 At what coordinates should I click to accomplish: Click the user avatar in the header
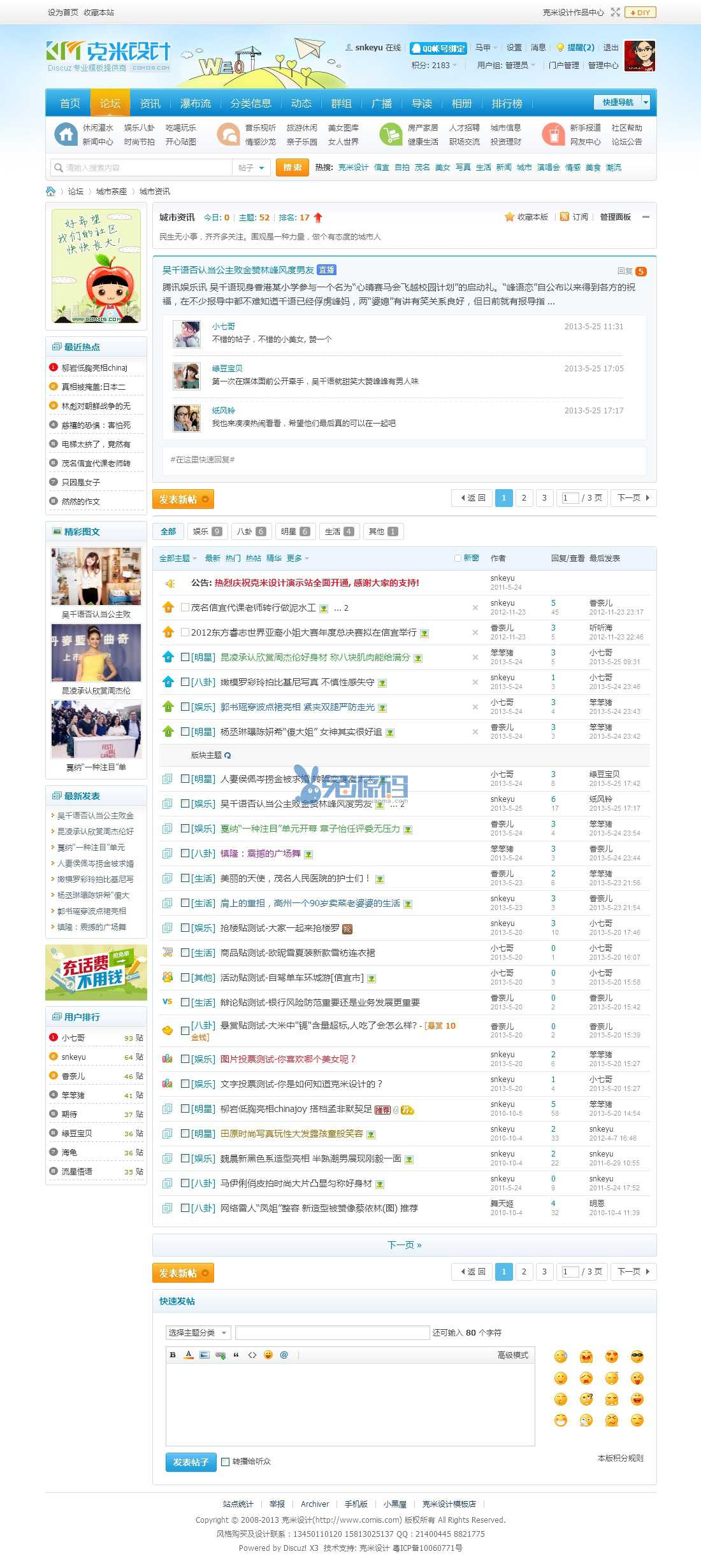(640, 56)
